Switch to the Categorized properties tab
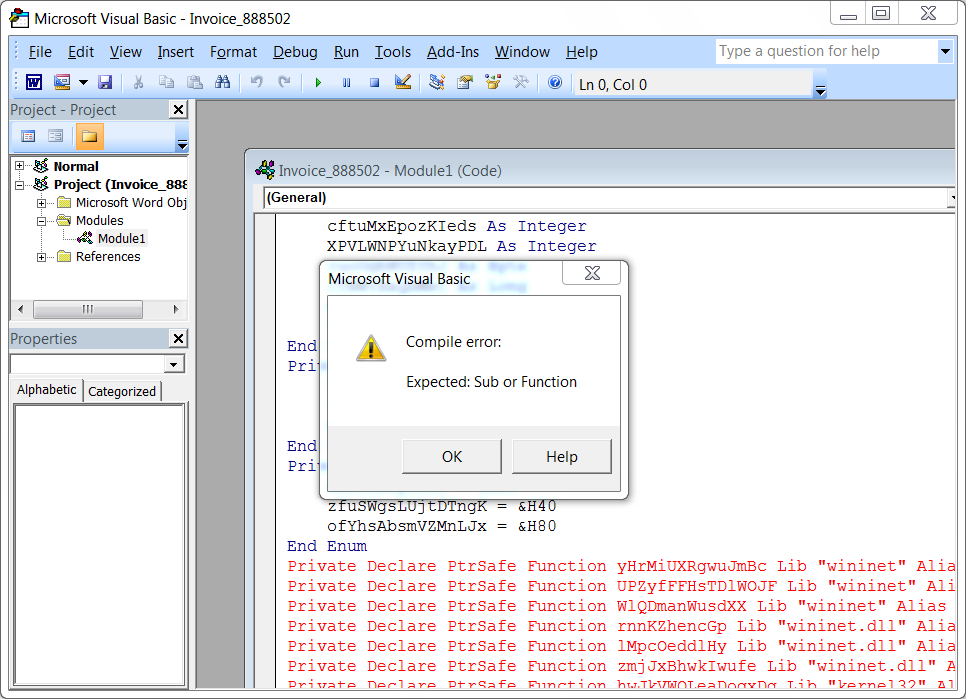Viewport: 966px width, 699px height. tap(122, 391)
